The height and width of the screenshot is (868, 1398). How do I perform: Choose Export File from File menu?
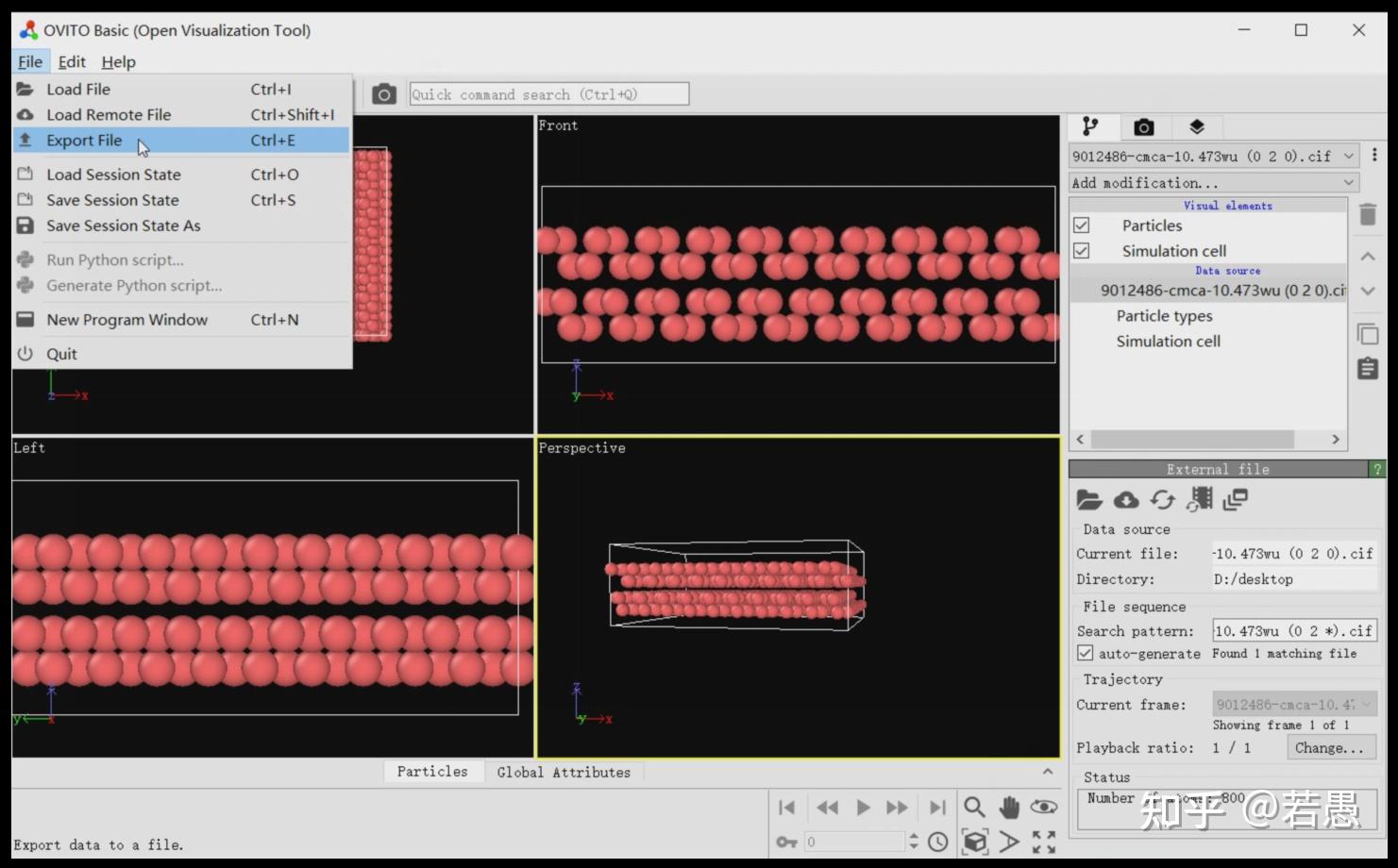coord(85,141)
